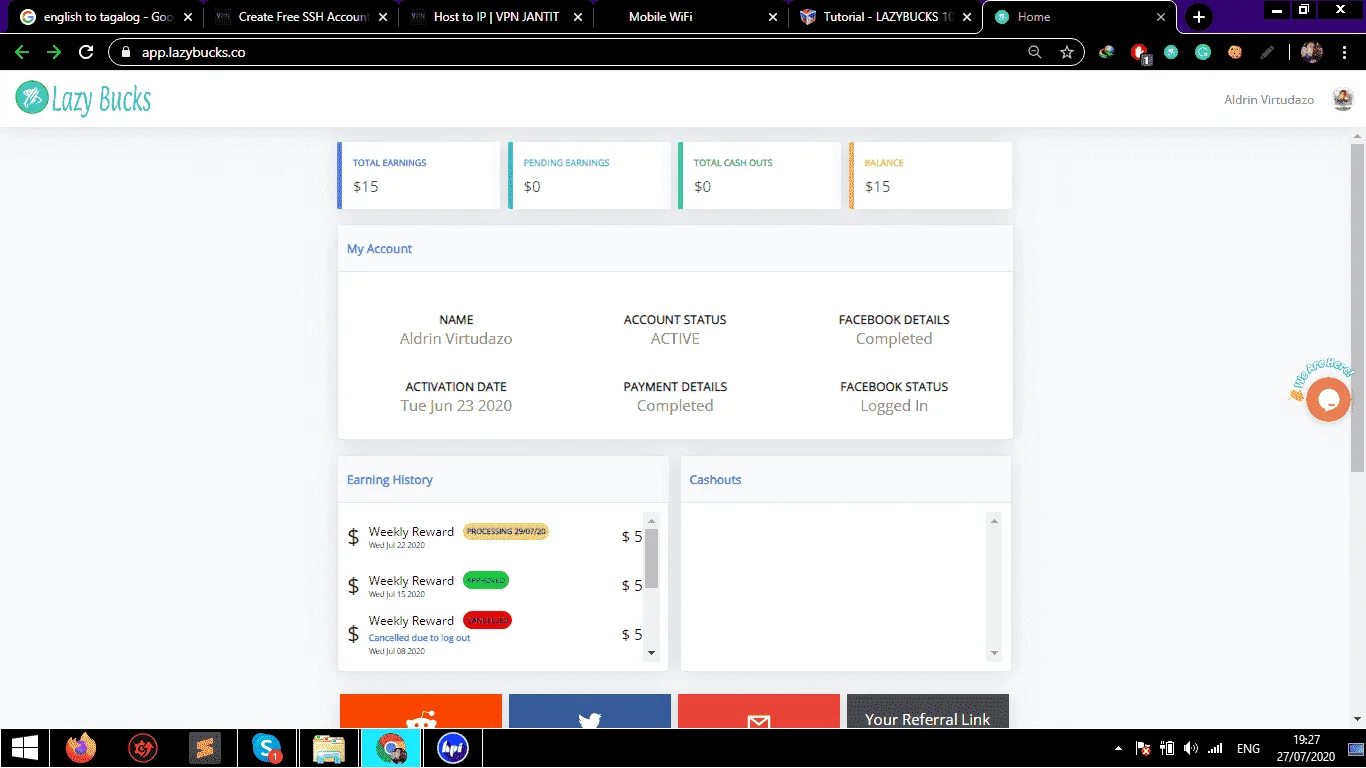Close the english to tagalog tab

(x=187, y=17)
